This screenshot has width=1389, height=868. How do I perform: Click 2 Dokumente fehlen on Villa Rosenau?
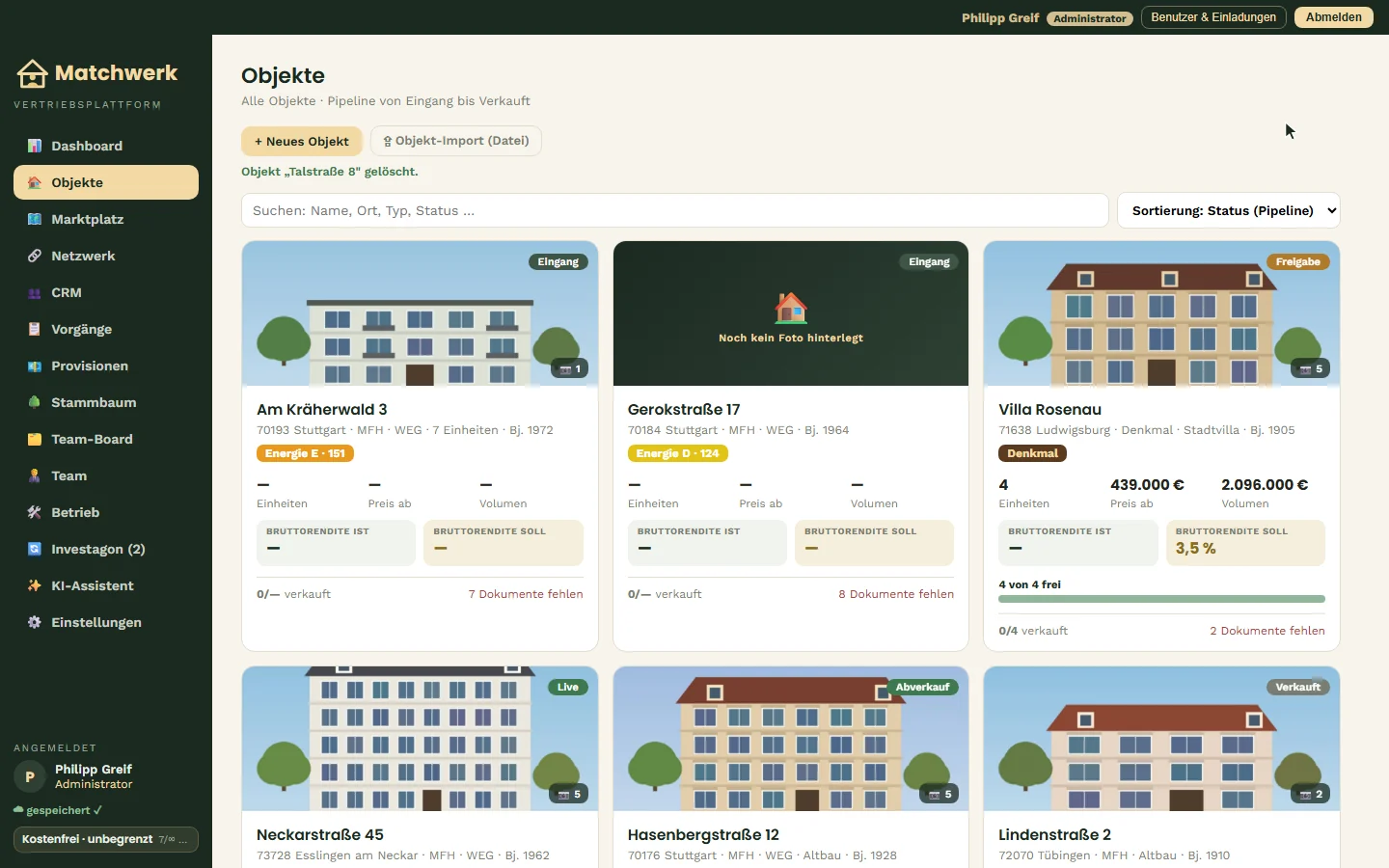point(1267,631)
